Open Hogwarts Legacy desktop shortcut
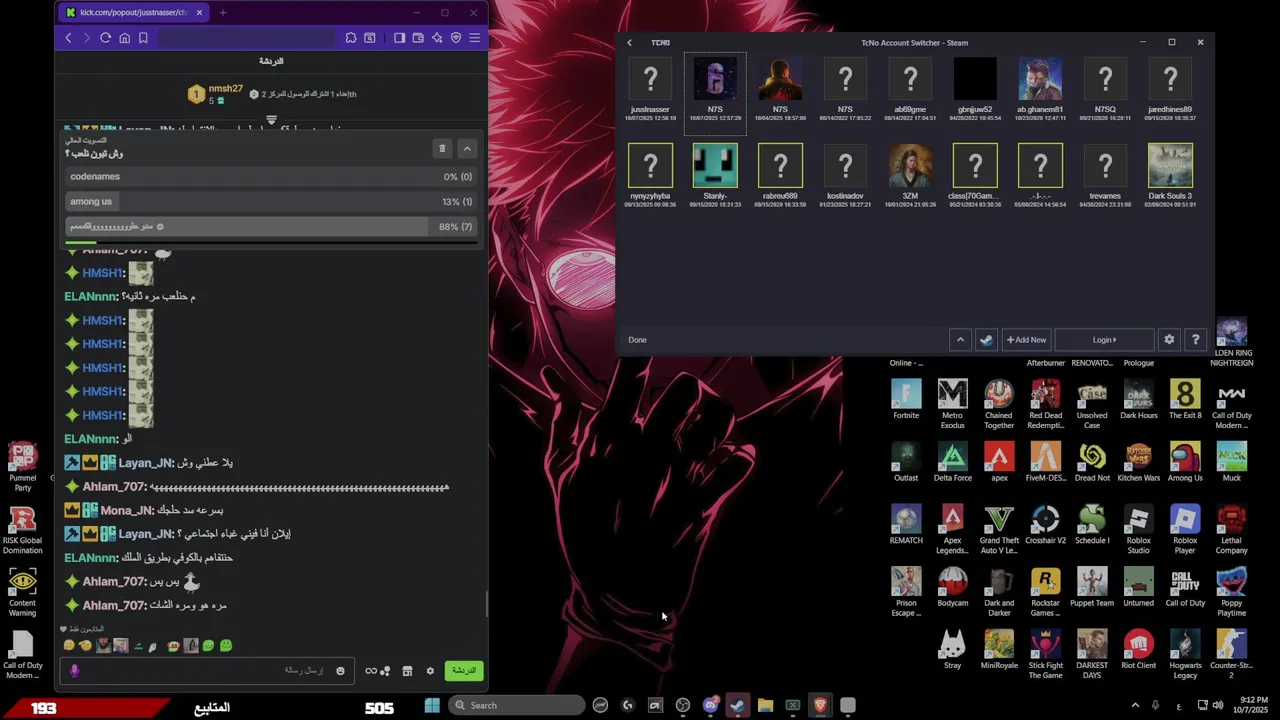This screenshot has height=720, width=1280. click(1185, 654)
